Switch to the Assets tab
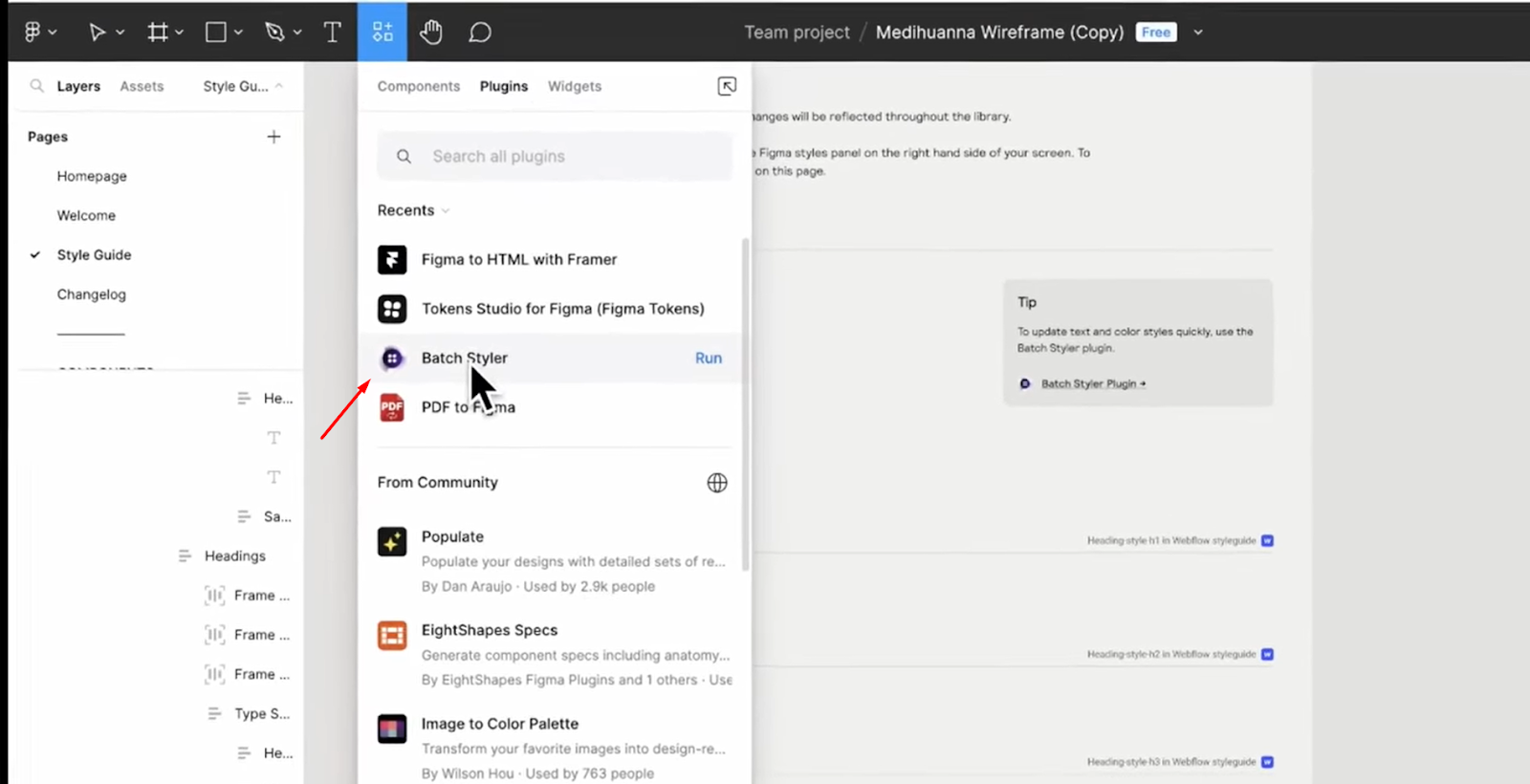This screenshot has height=784, width=1530. pyautogui.click(x=142, y=86)
